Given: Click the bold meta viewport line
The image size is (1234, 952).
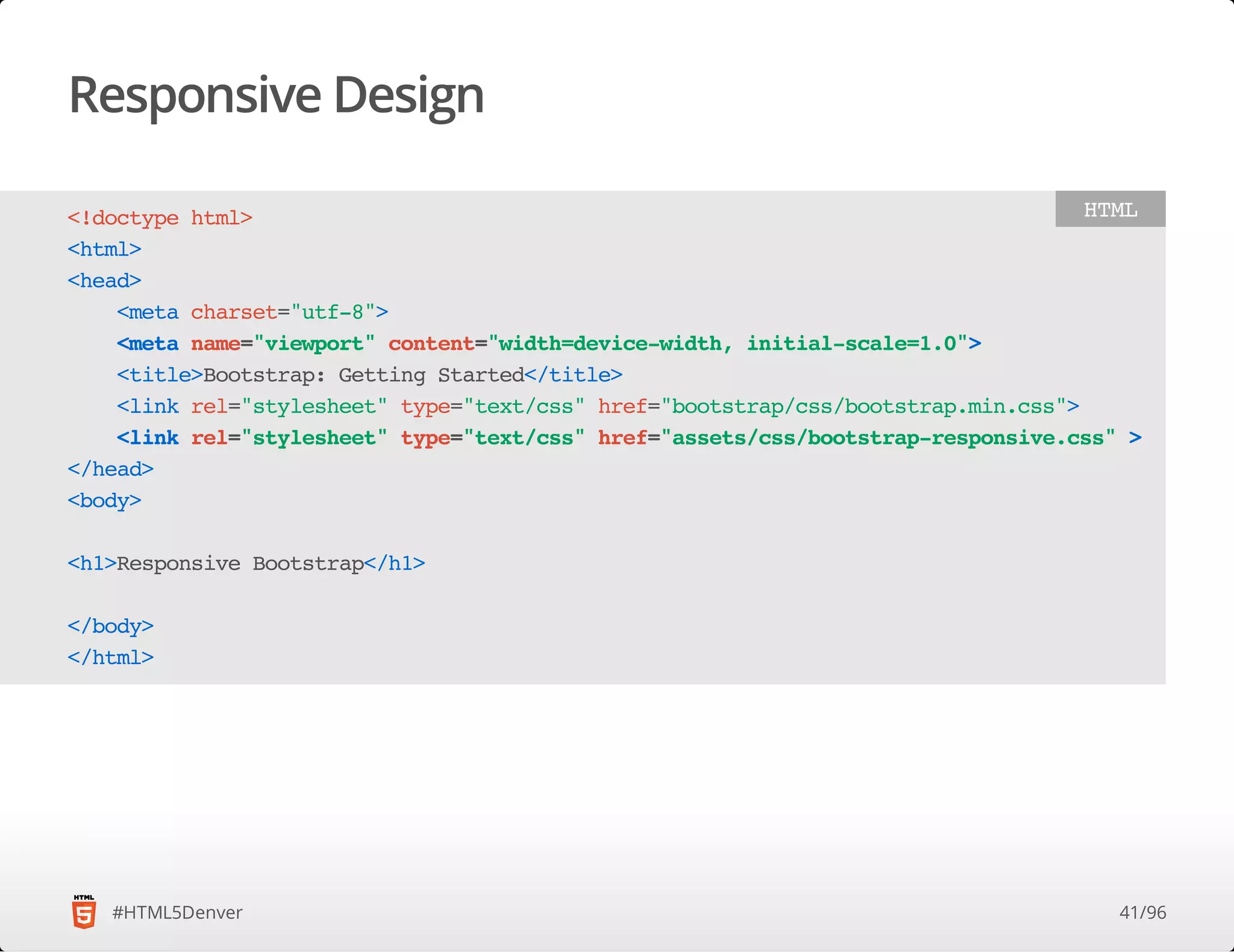Looking at the screenshot, I should 549,343.
